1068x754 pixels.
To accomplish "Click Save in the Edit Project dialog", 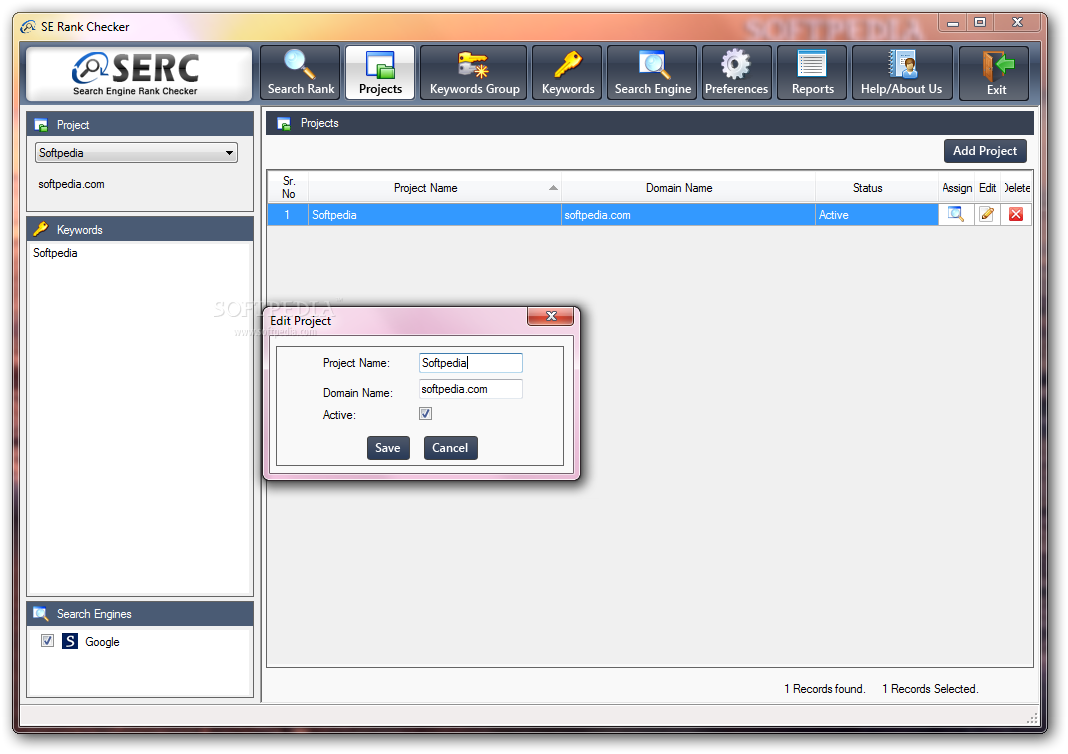I will (388, 447).
